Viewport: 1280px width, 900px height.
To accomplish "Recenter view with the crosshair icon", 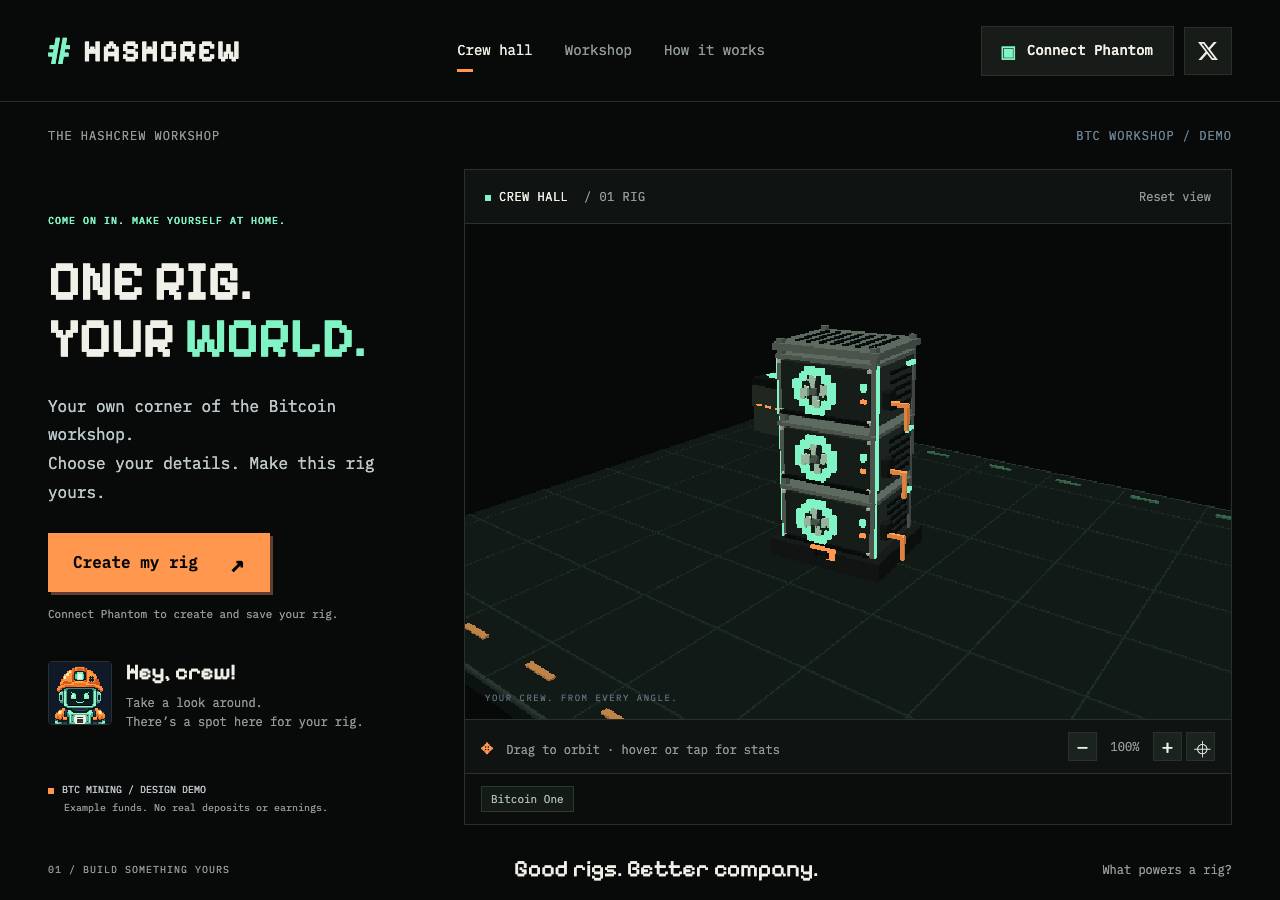I will pos(1201,747).
